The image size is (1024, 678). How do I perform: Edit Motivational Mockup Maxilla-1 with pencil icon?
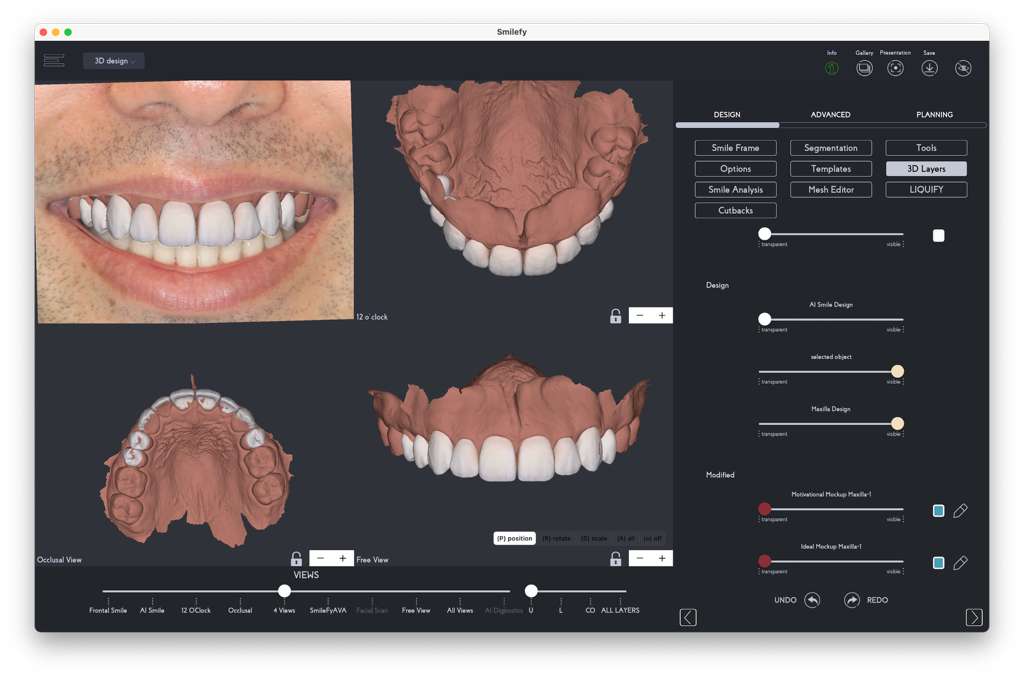coord(960,511)
